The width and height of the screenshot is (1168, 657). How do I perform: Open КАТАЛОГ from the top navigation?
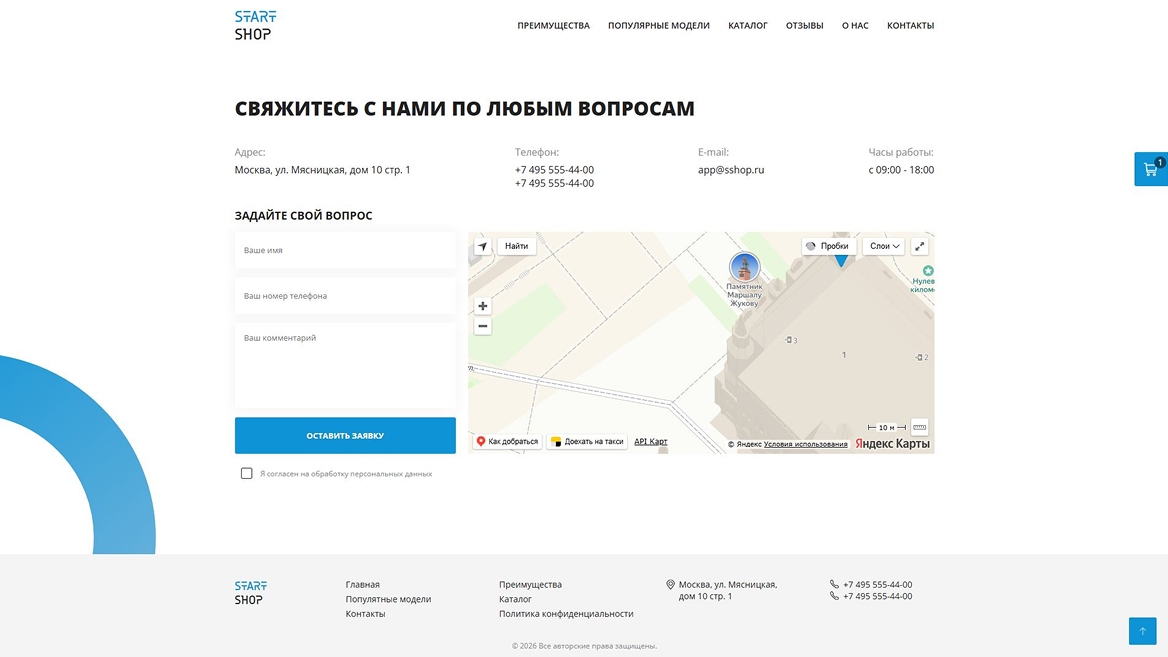coord(748,25)
